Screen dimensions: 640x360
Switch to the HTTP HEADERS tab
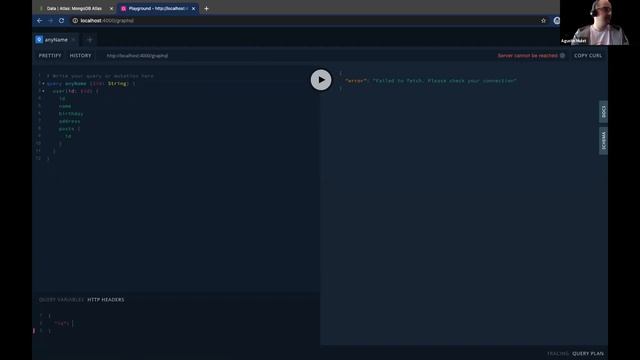point(106,300)
